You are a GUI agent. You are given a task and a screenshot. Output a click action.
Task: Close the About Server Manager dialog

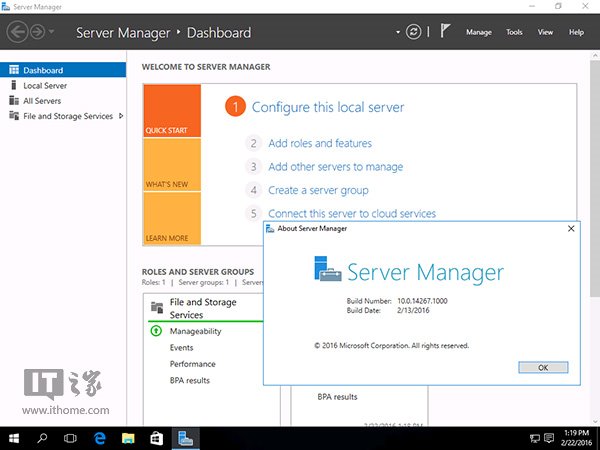coord(571,228)
